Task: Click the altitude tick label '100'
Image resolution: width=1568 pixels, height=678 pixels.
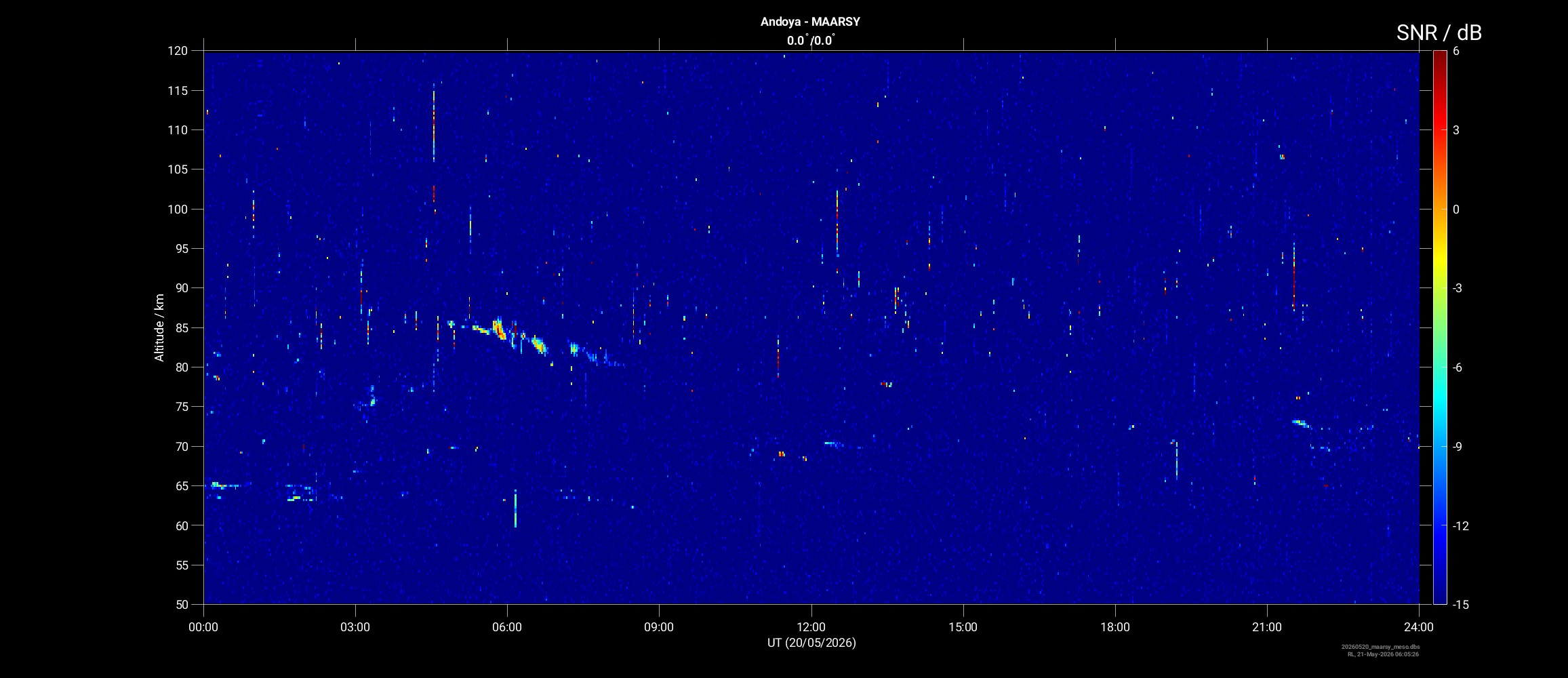Action: (178, 210)
